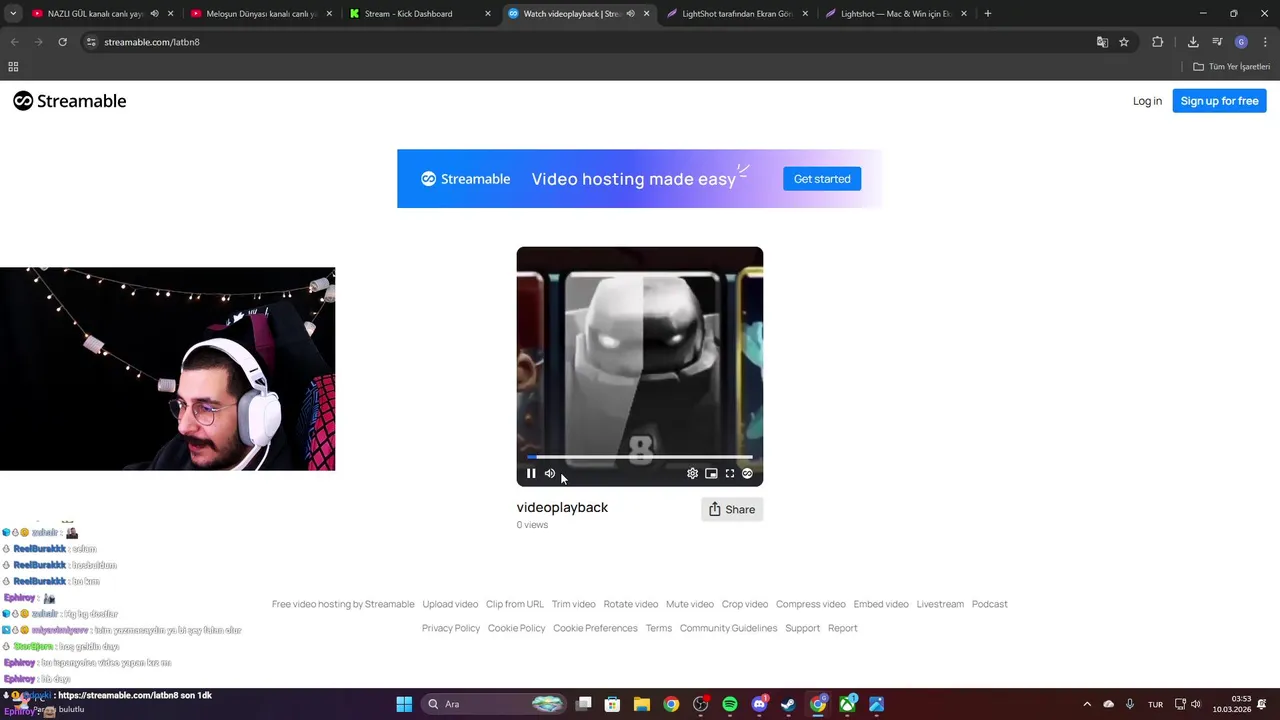
Task: Open the Community Guidelines link
Action: coord(728,628)
